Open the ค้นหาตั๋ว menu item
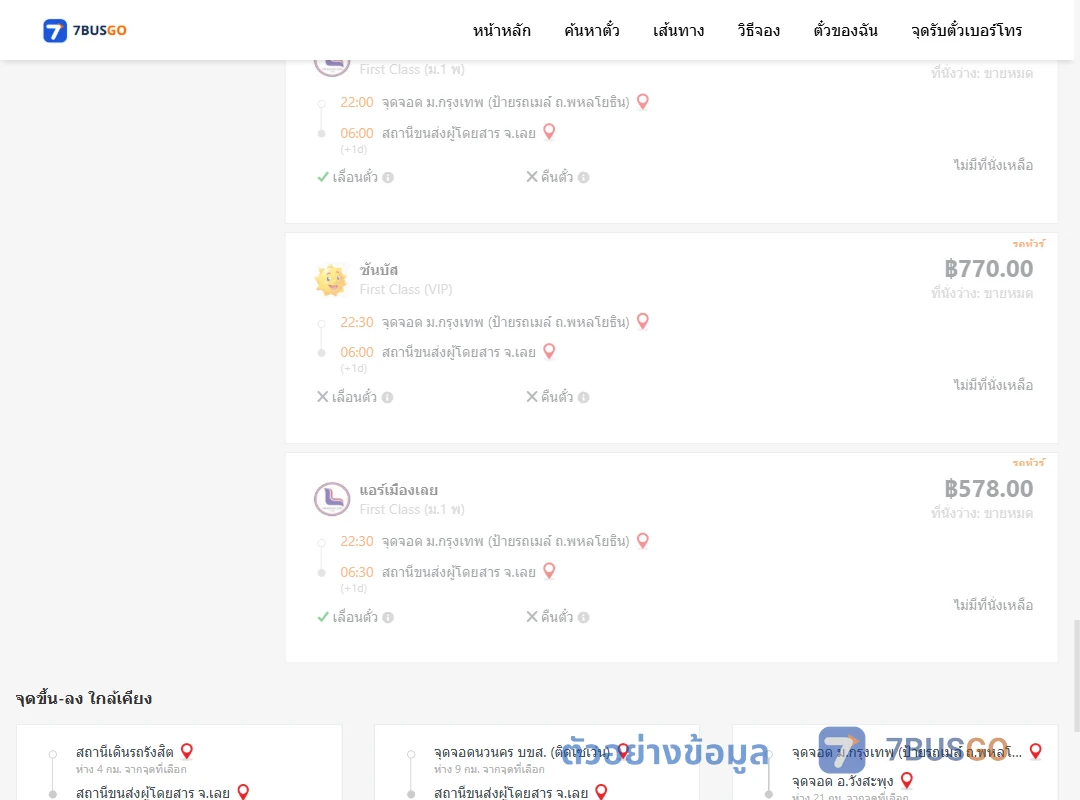 592,30
